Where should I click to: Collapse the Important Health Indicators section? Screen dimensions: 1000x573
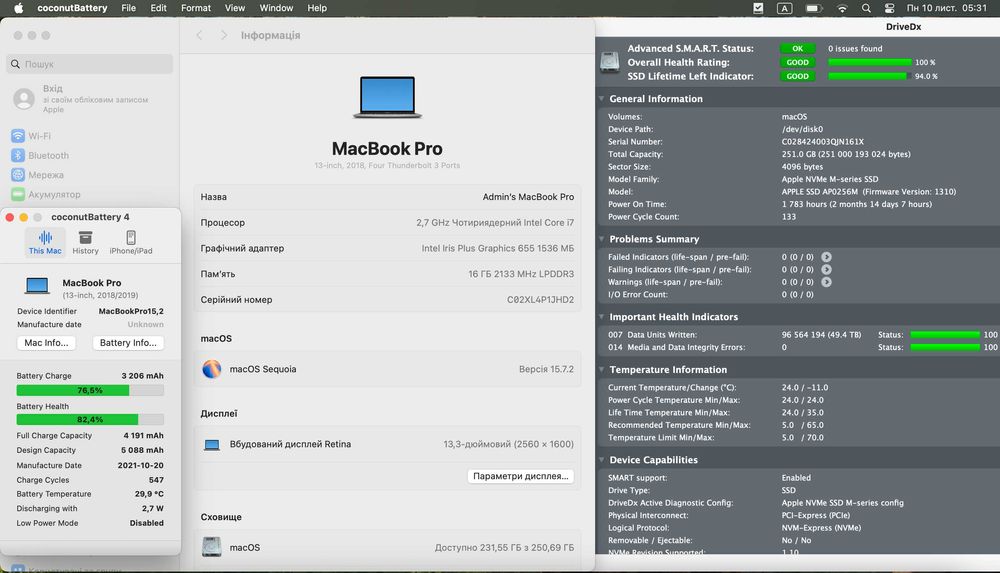click(x=601, y=316)
